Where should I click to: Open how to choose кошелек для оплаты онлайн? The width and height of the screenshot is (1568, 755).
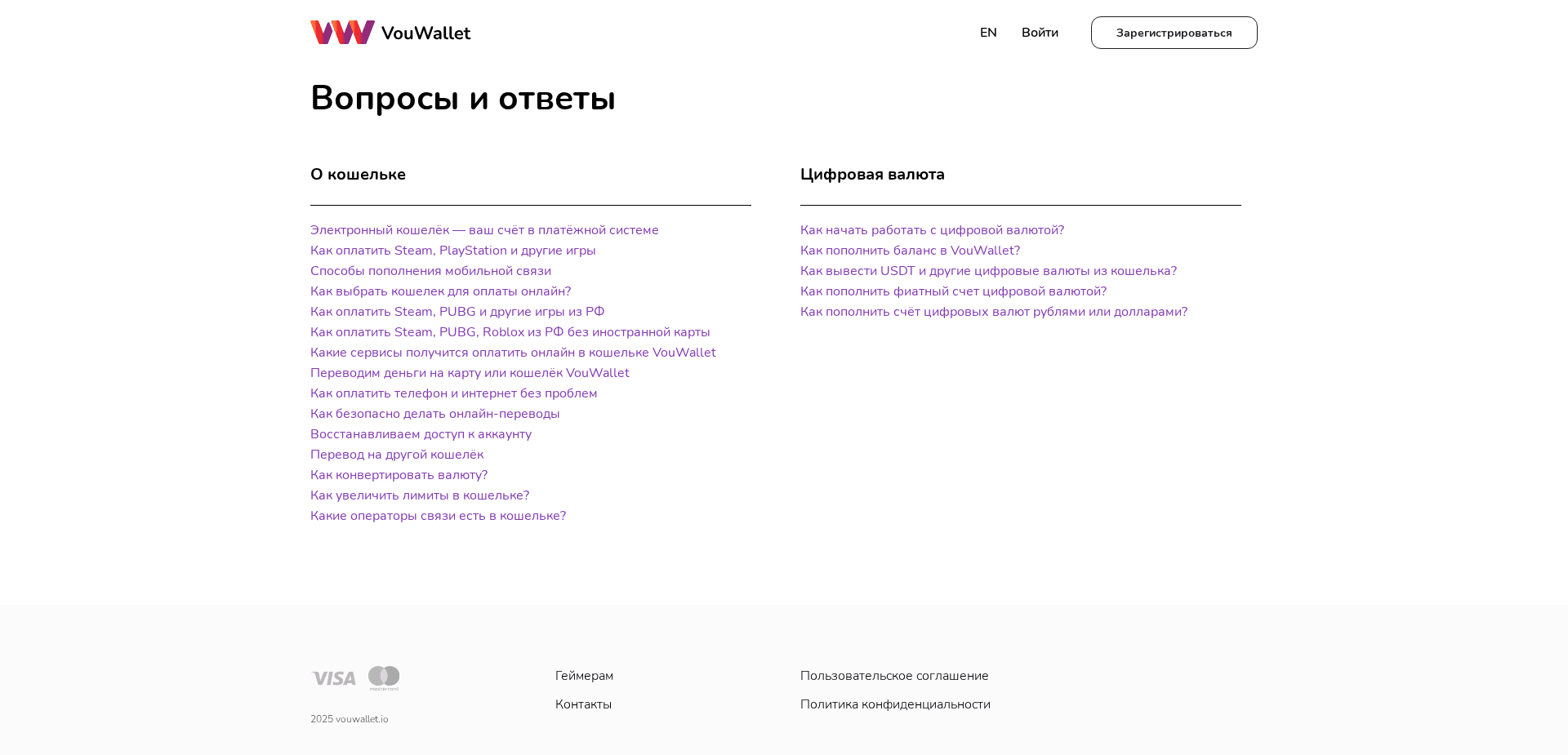coord(441,291)
